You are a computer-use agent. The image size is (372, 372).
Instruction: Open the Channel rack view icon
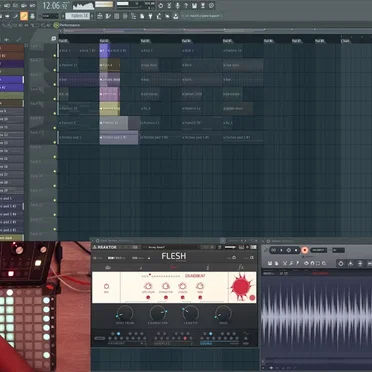(x=117, y=16)
